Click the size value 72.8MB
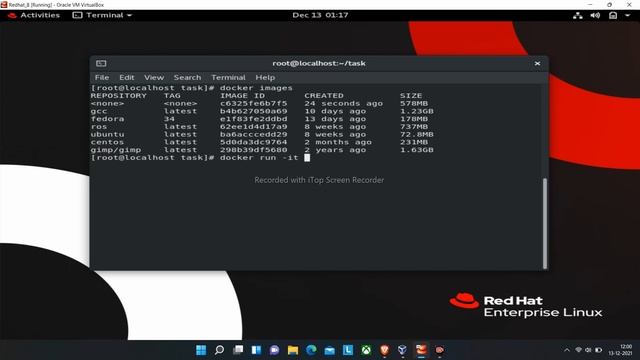The image size is (640, 360). pyautogui.click(x=417, y=134)
